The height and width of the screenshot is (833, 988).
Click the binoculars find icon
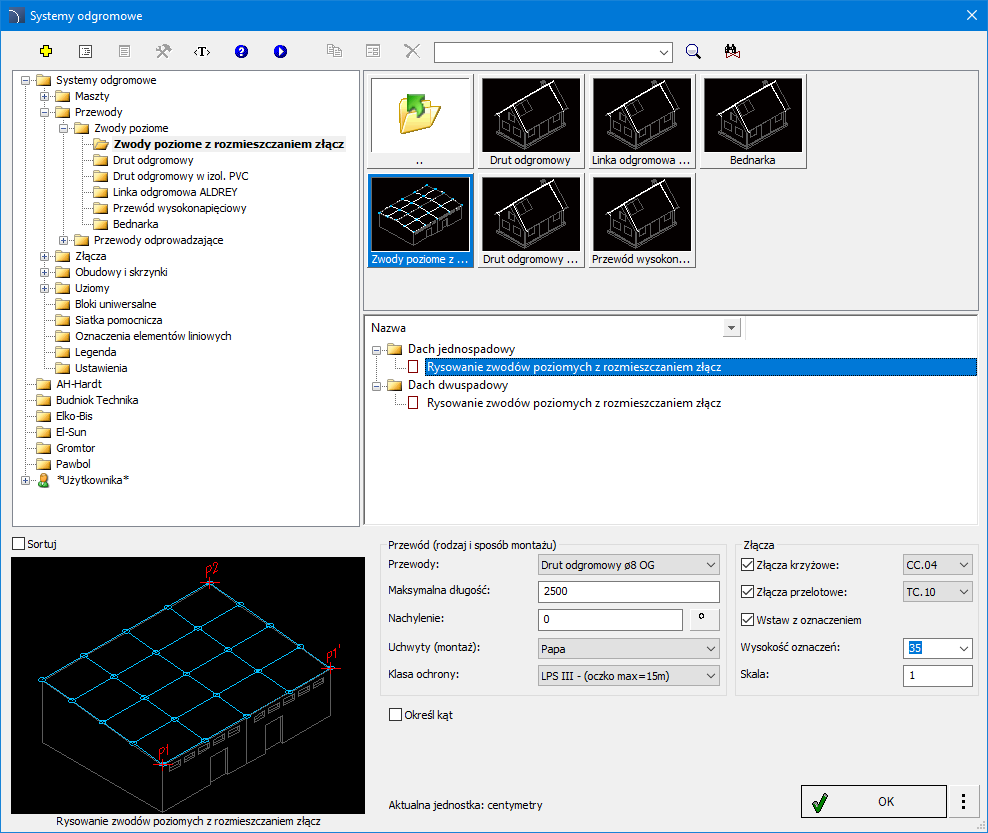click(731, 51)
